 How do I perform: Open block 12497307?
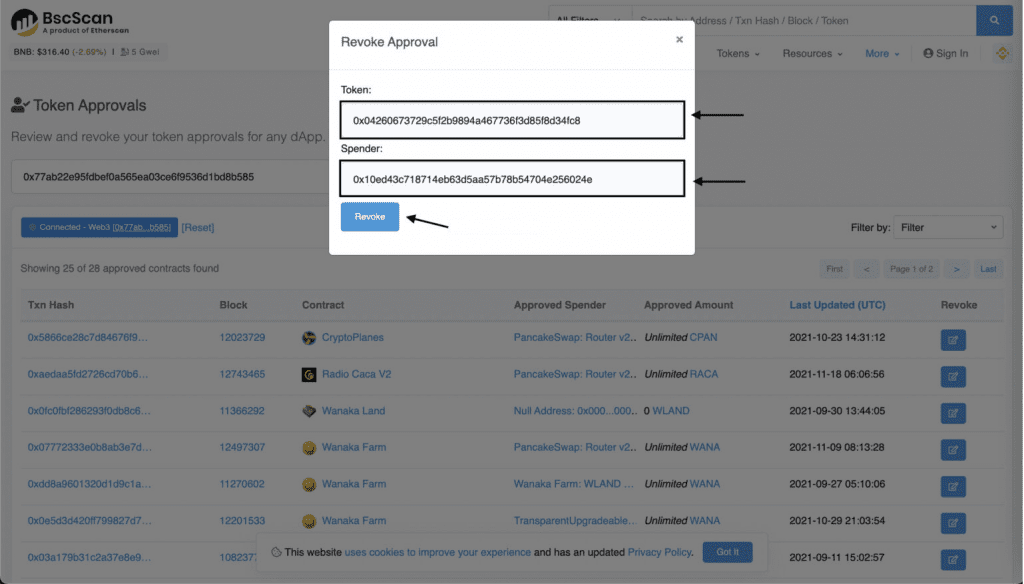pyautogui.click(x=242, y=447)
